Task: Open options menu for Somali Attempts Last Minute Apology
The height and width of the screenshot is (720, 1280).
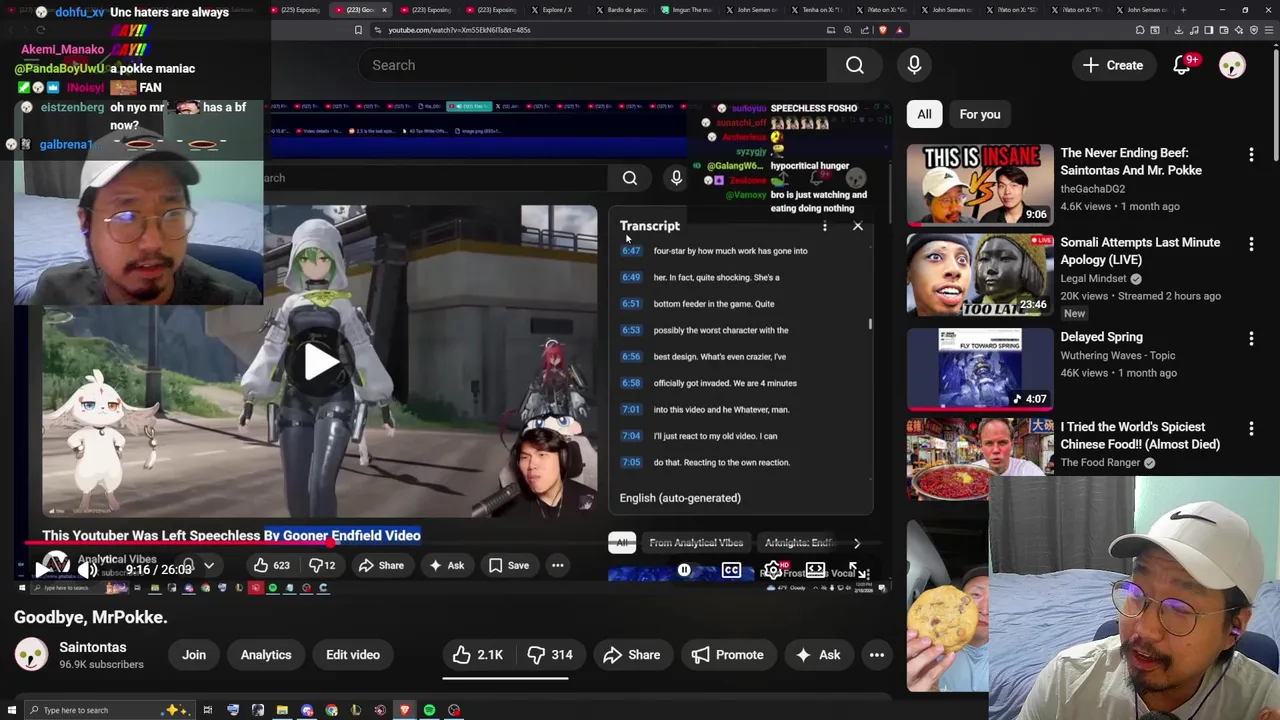Action: 1251,243
